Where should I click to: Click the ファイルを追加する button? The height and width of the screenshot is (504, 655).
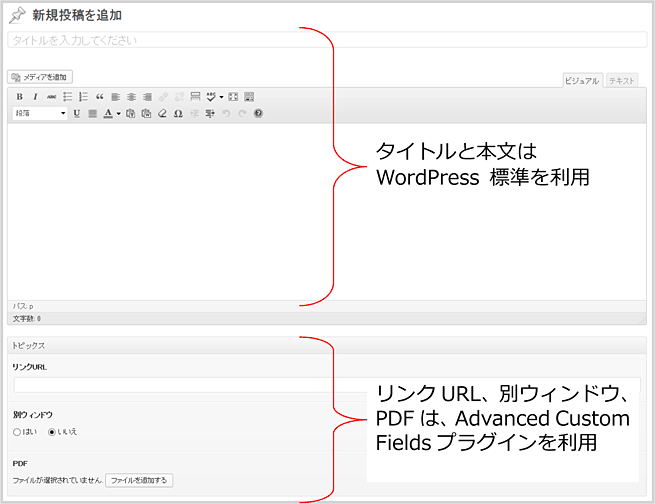coord(141,481)
